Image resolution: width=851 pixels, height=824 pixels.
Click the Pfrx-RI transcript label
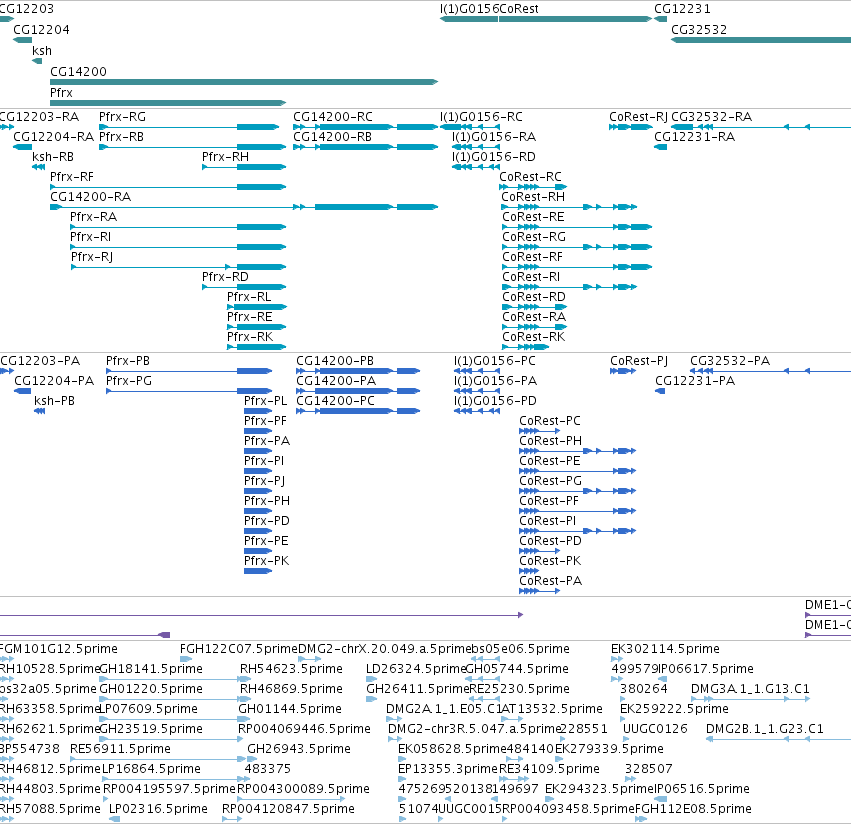[x=90, y=237]
